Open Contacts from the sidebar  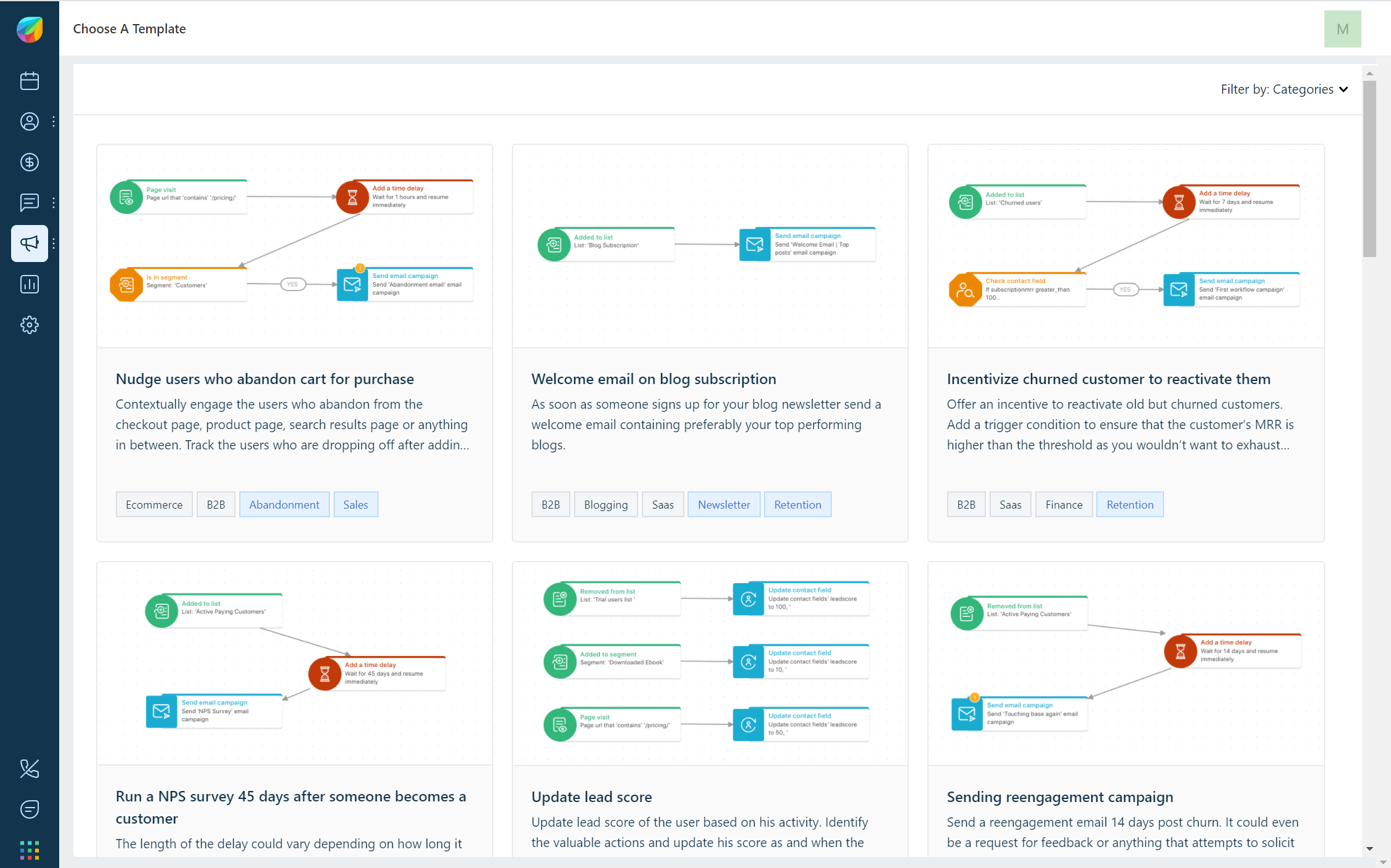pyautogui.click(x=29, y=121)
